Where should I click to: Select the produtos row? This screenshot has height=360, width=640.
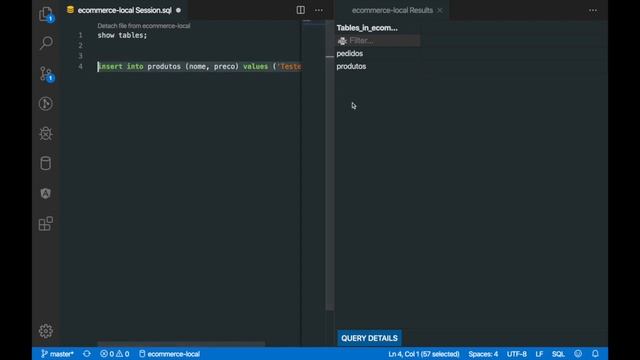point(351,66)
